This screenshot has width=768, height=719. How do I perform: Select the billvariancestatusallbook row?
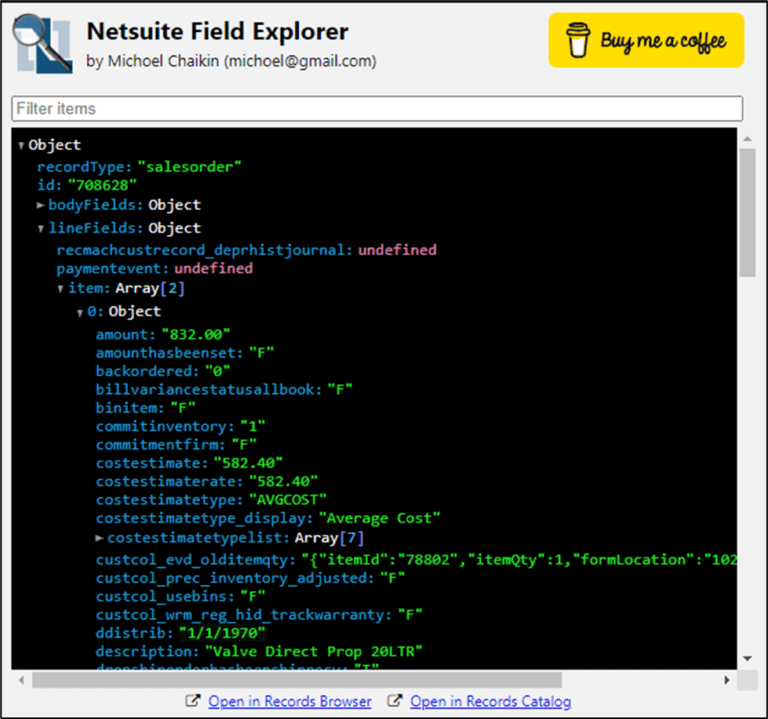coord(224,390)
